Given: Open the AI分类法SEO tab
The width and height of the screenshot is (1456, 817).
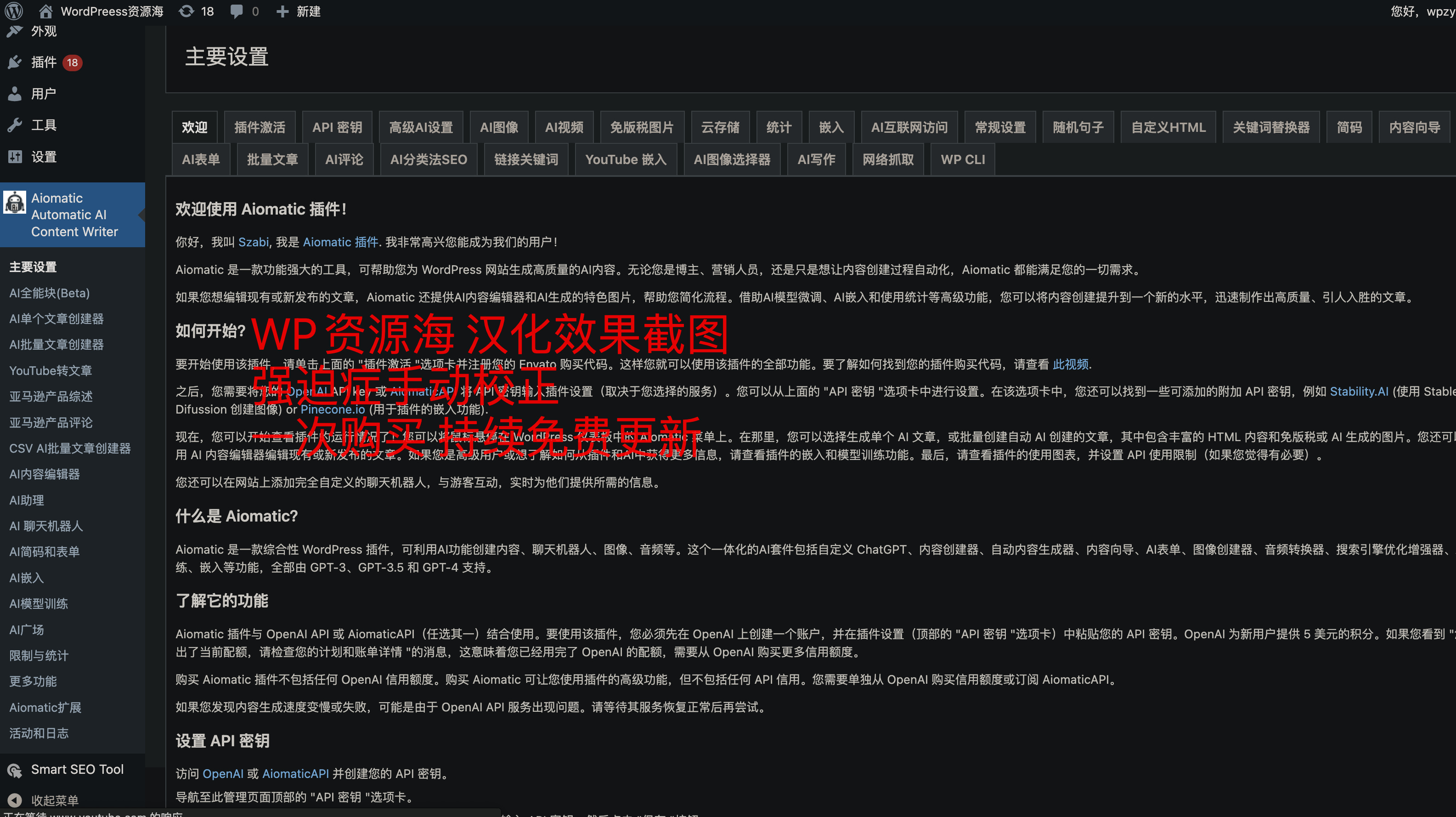Looking at the screenshot, I should click(429, 159).
